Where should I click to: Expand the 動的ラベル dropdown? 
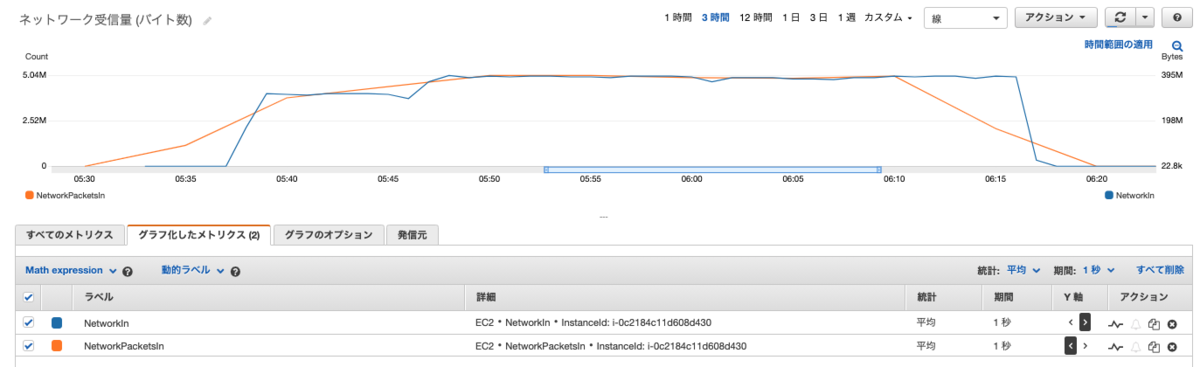(192, 270)
